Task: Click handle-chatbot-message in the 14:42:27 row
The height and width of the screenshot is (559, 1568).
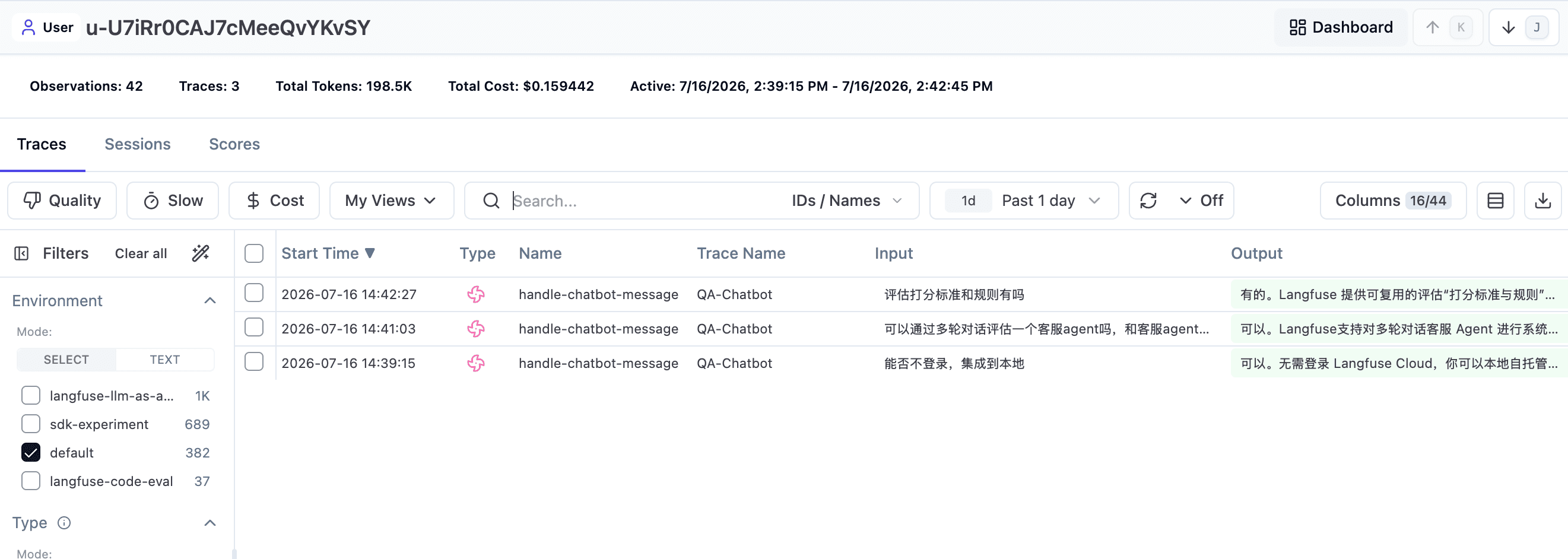Action: click(x=598, y=295)
